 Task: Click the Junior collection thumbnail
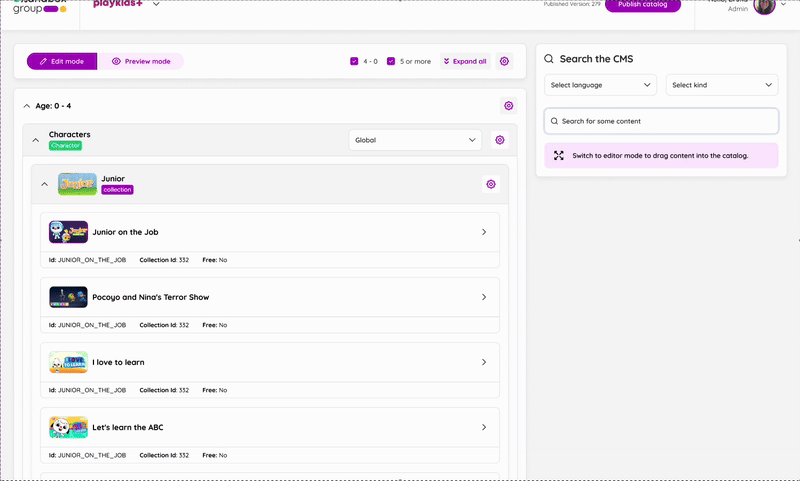pyautogui.click(x=77, y=184)
